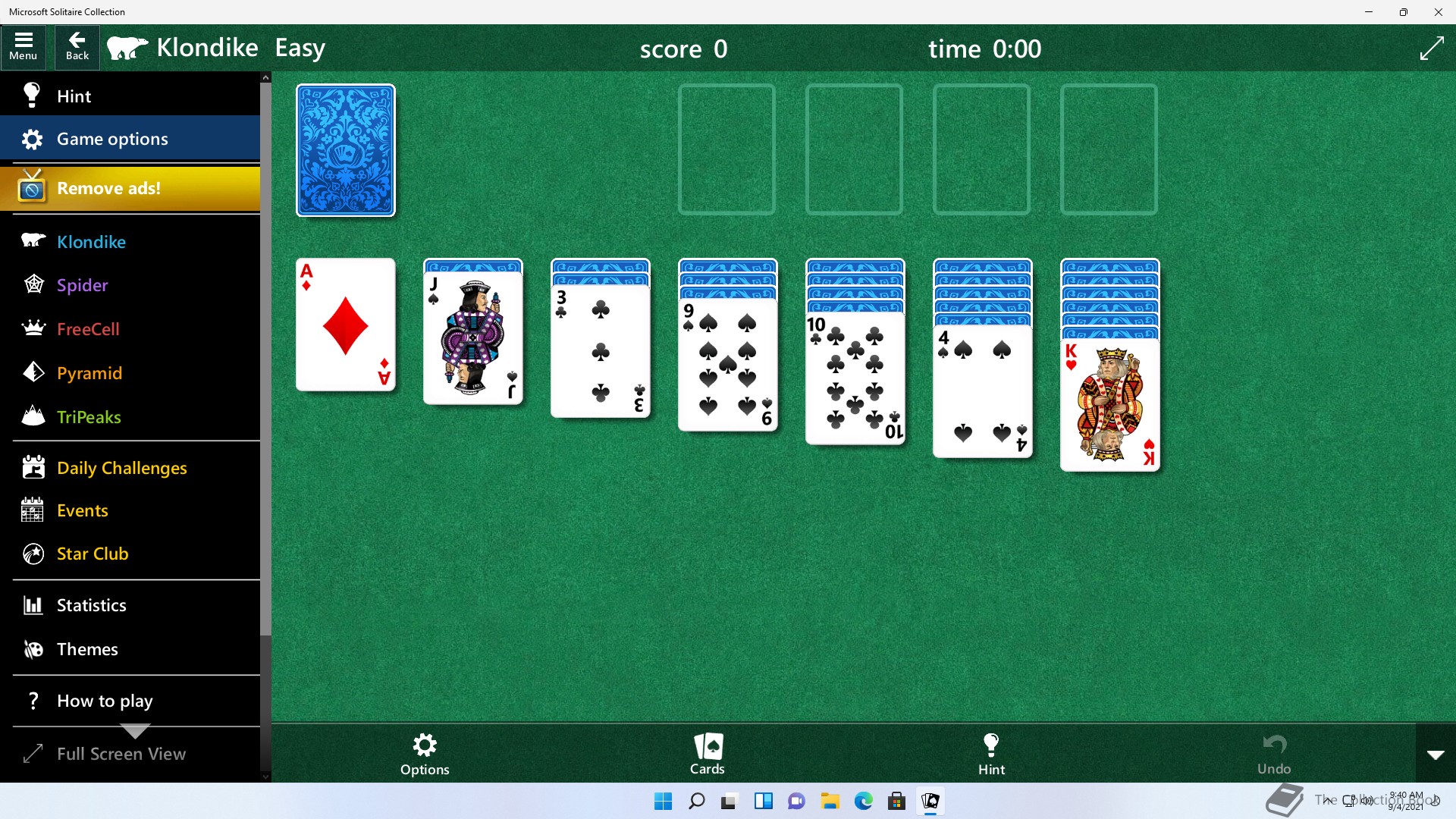Open Star Club

tap(130, 554)
